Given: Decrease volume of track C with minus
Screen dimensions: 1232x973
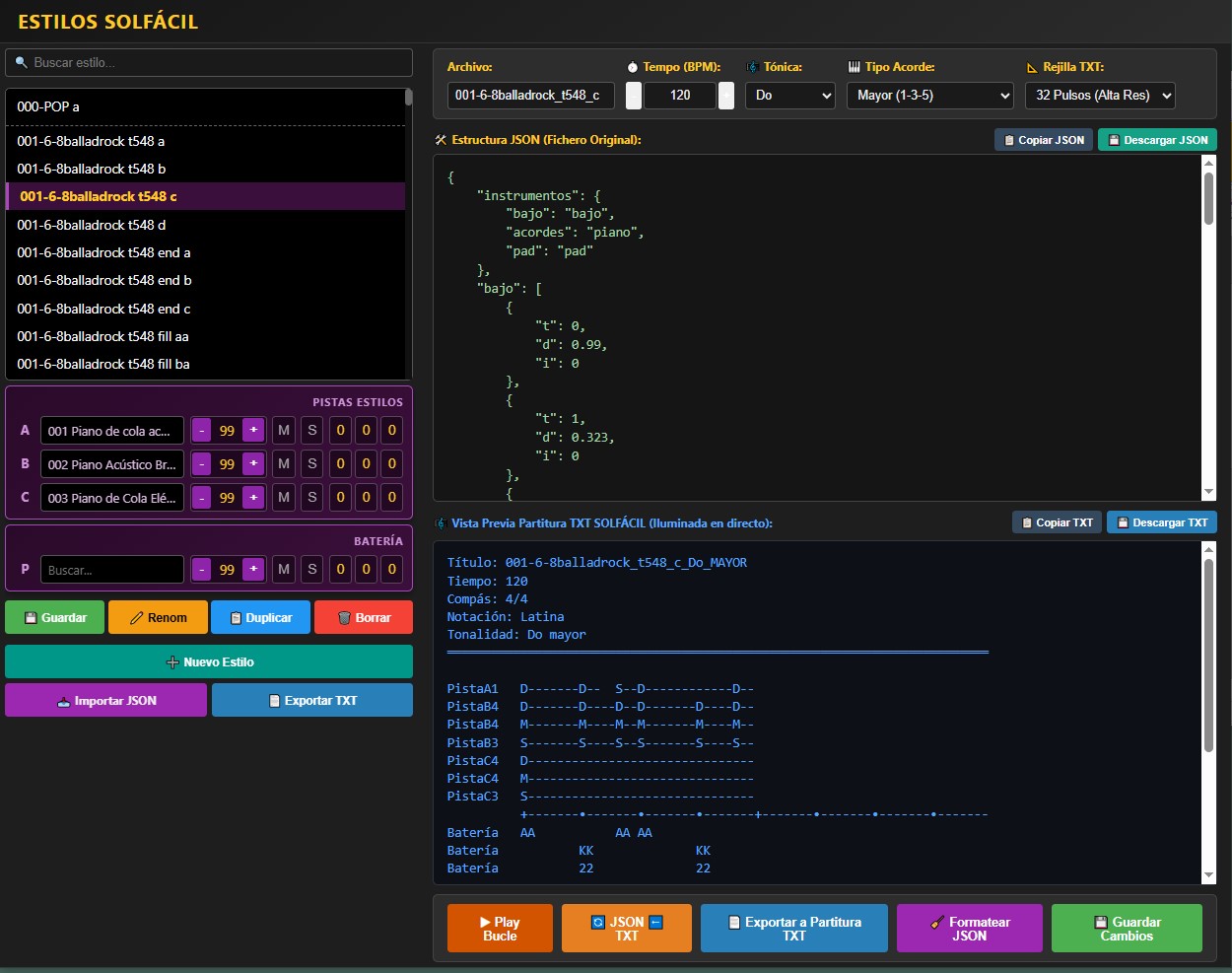Looking at the screenshot, I should pos(201,498).
